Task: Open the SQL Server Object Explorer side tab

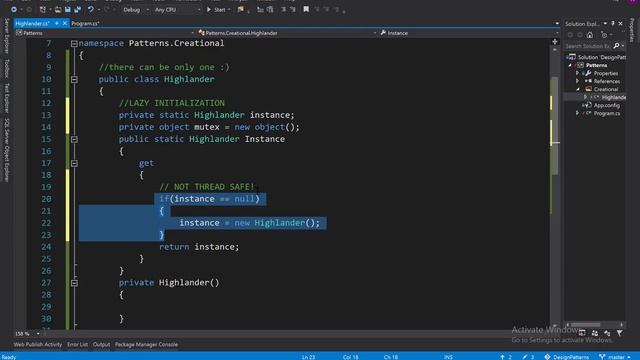Action: tap(6, 150)
